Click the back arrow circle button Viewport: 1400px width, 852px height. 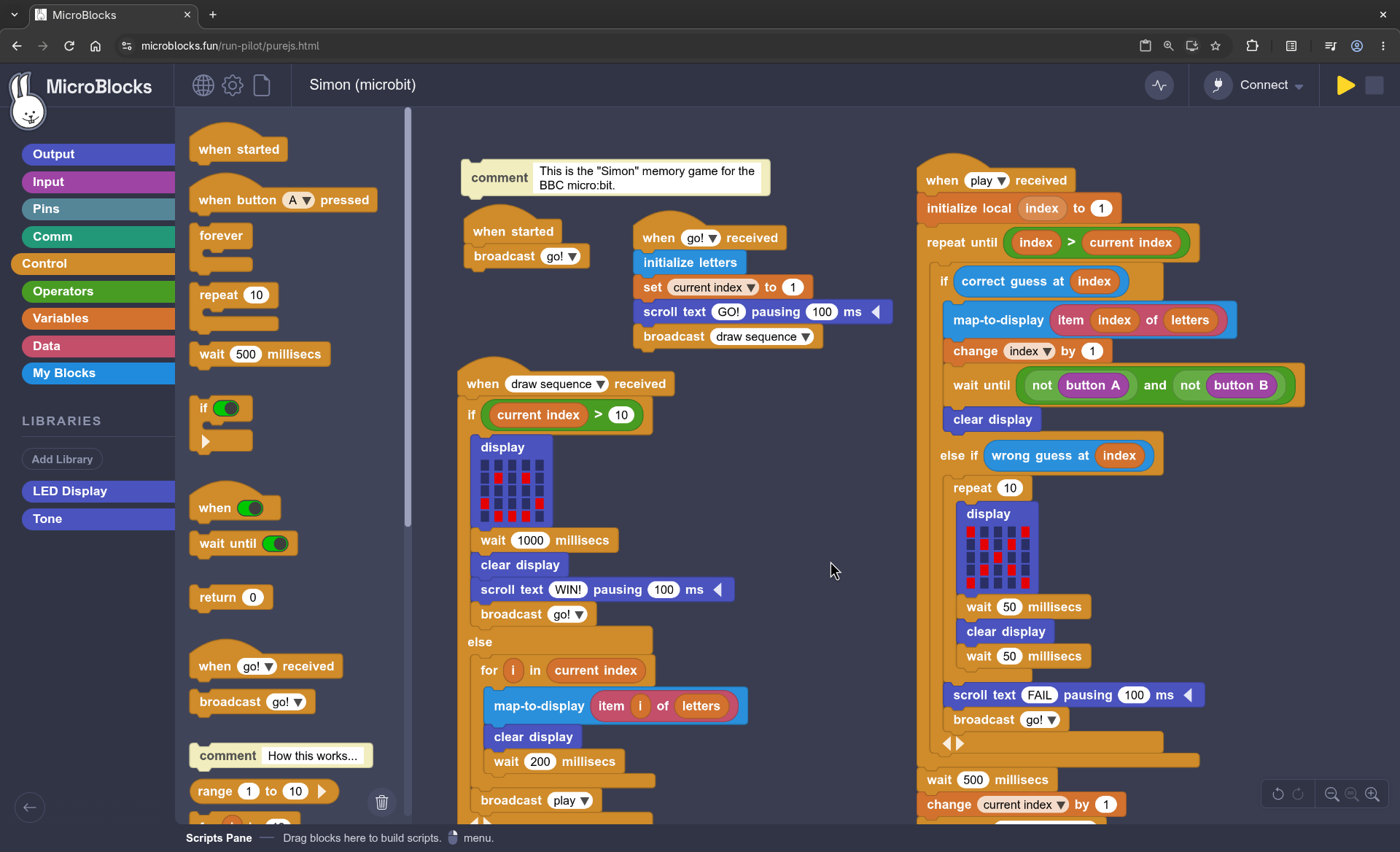(30, 807)
